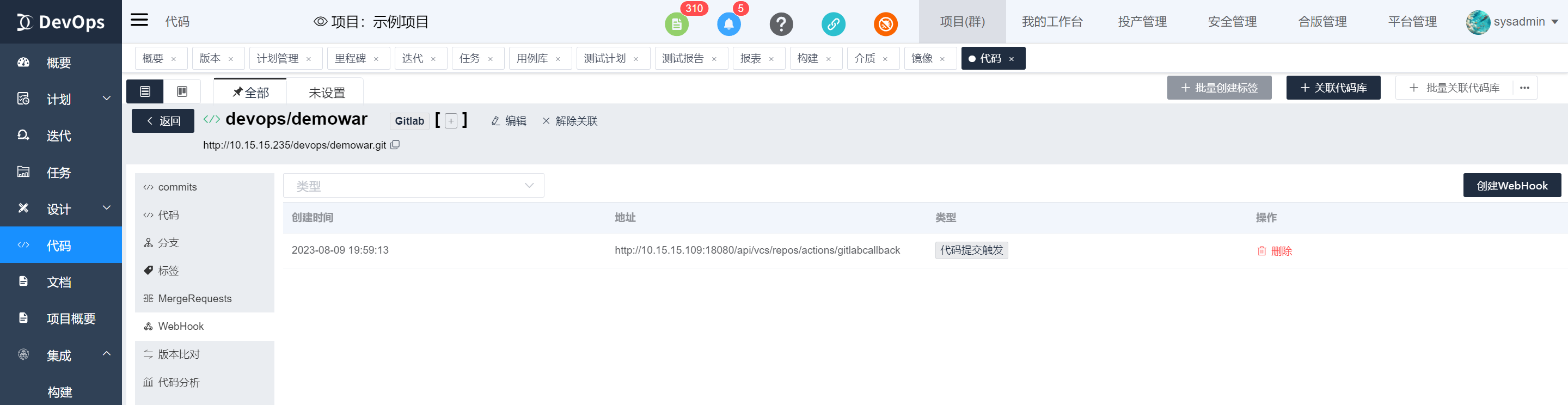This screenshot has height=405, width=1568.
Task: Open the blue bell alerts icon
Action: click(728, 24)
